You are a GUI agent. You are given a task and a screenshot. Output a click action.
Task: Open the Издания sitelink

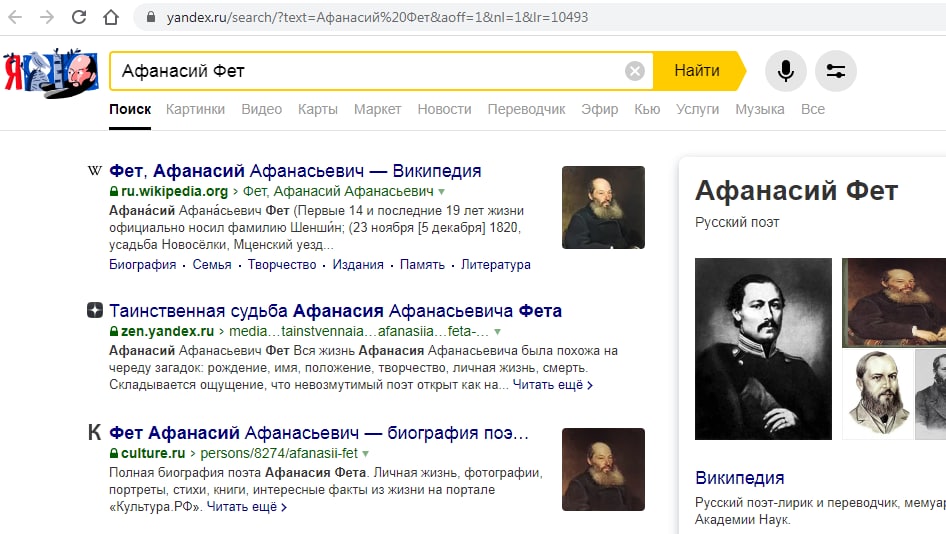(x=358, y=264)
